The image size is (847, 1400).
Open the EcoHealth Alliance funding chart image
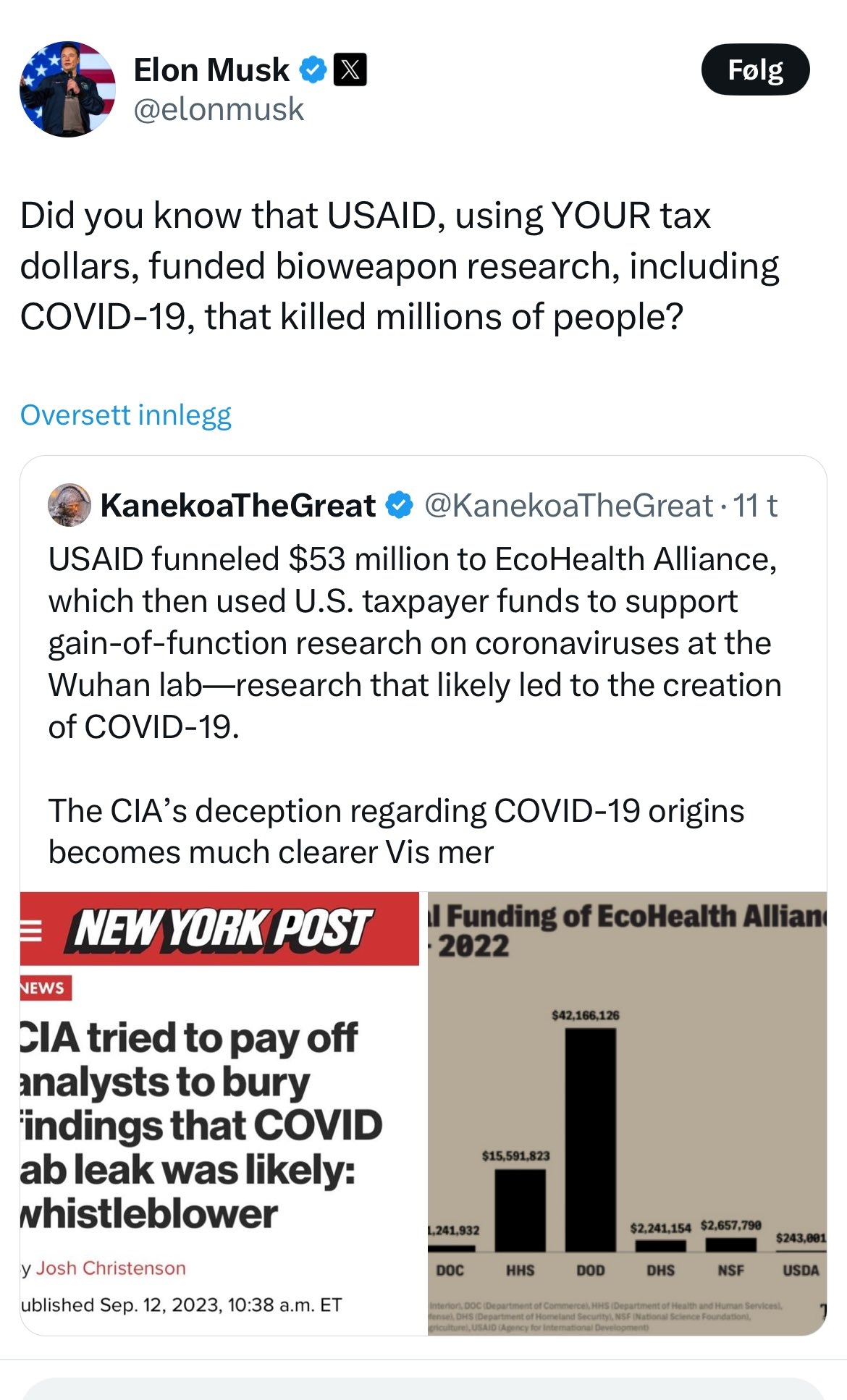tap(627, 1114)
